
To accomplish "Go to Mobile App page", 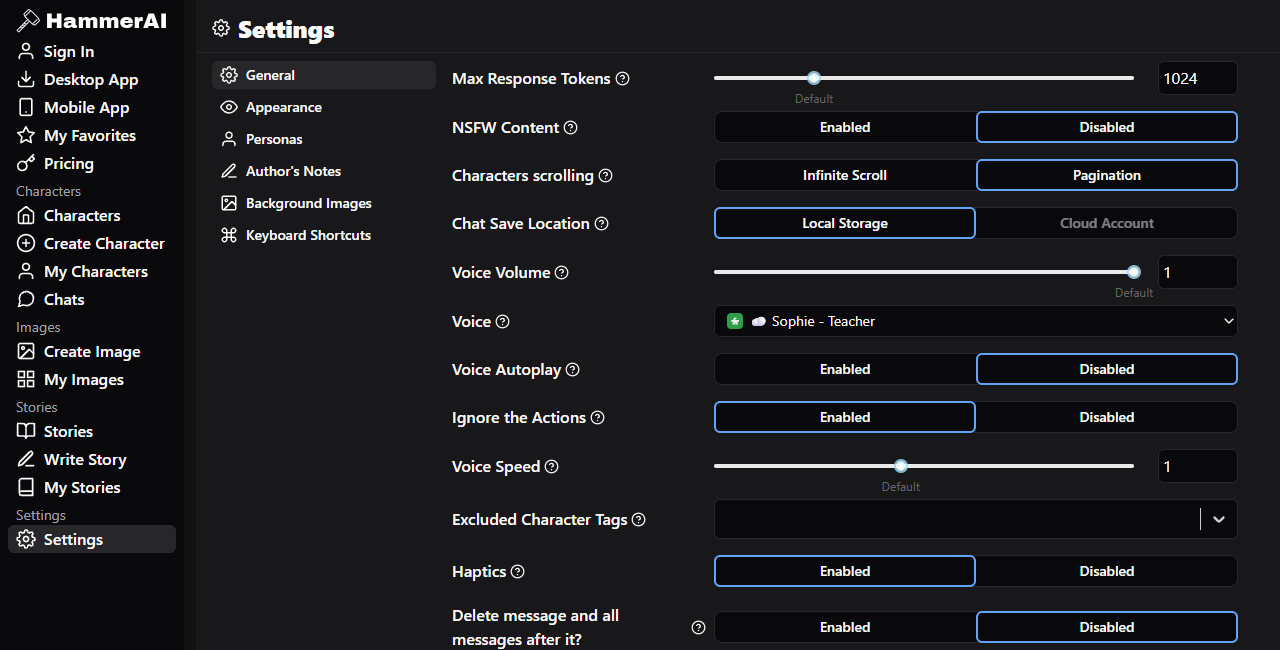I will [x=92, y=107].
